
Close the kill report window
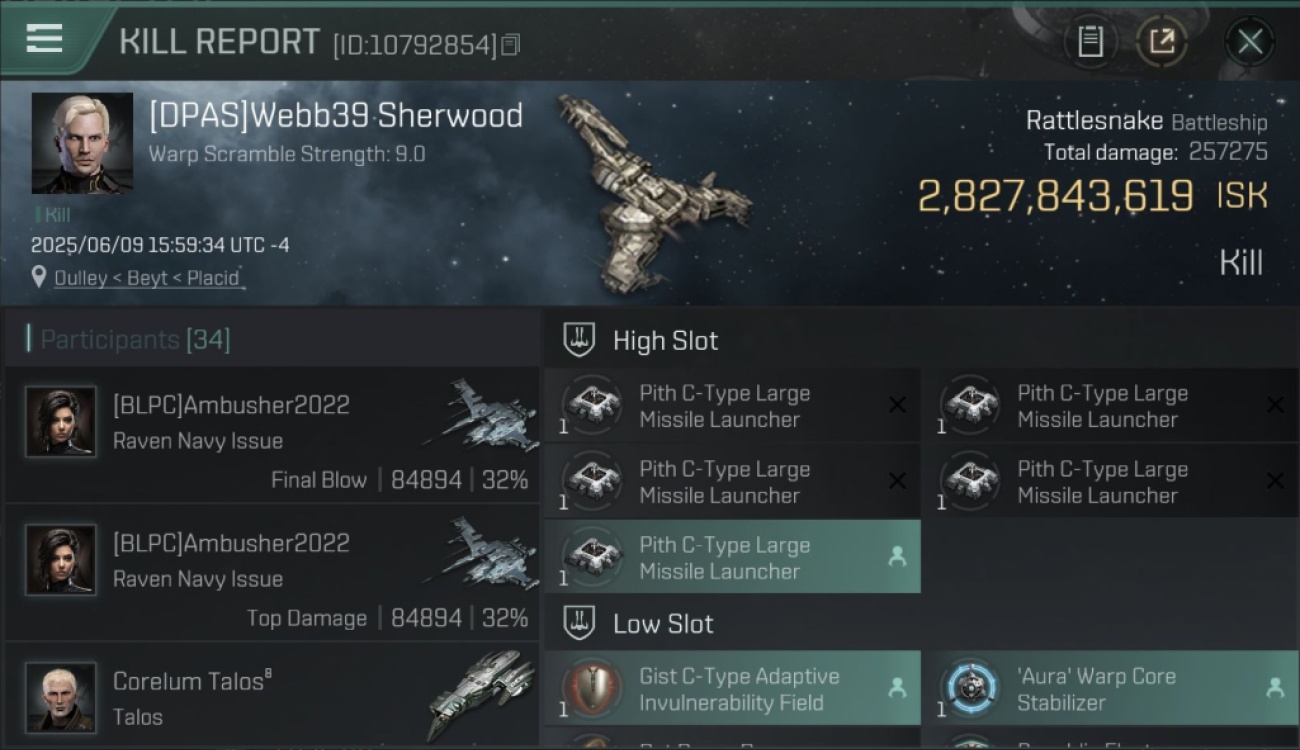point(1250,42)
